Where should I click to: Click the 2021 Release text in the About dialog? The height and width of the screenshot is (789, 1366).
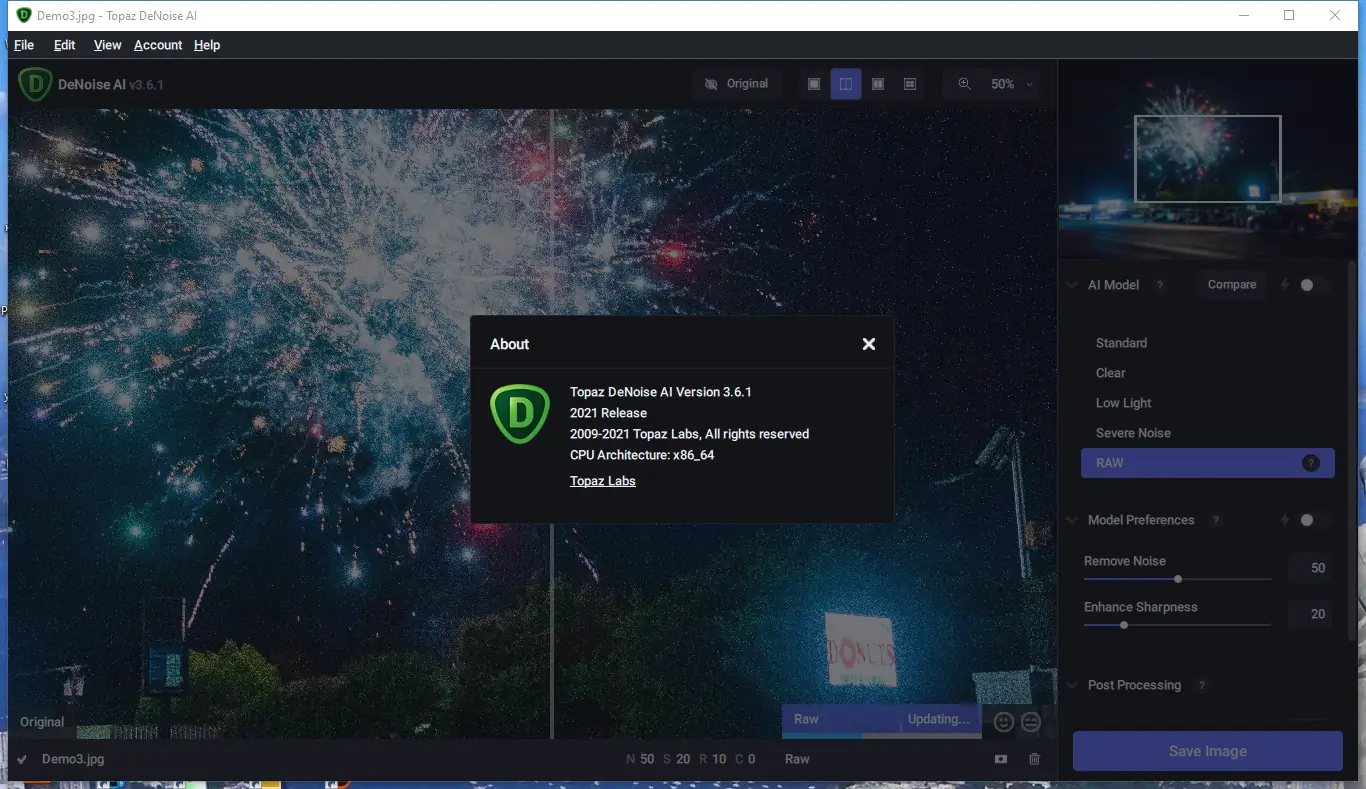point(608,413)
